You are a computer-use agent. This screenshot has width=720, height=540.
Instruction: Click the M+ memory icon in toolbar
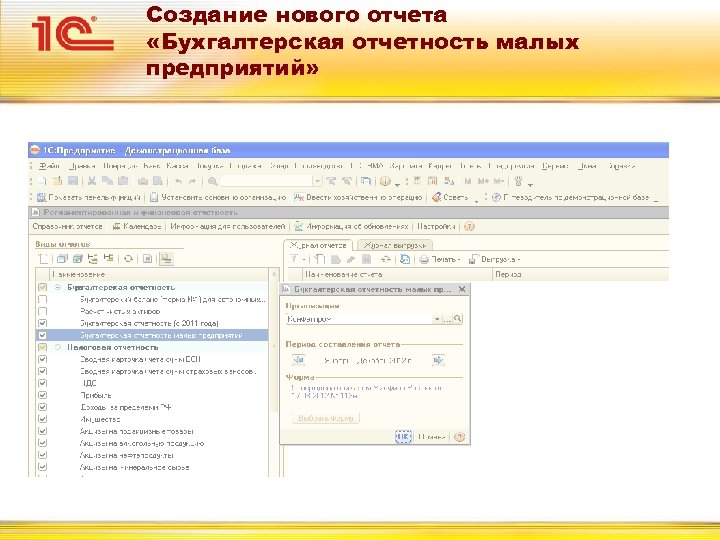tap(483, 181)
